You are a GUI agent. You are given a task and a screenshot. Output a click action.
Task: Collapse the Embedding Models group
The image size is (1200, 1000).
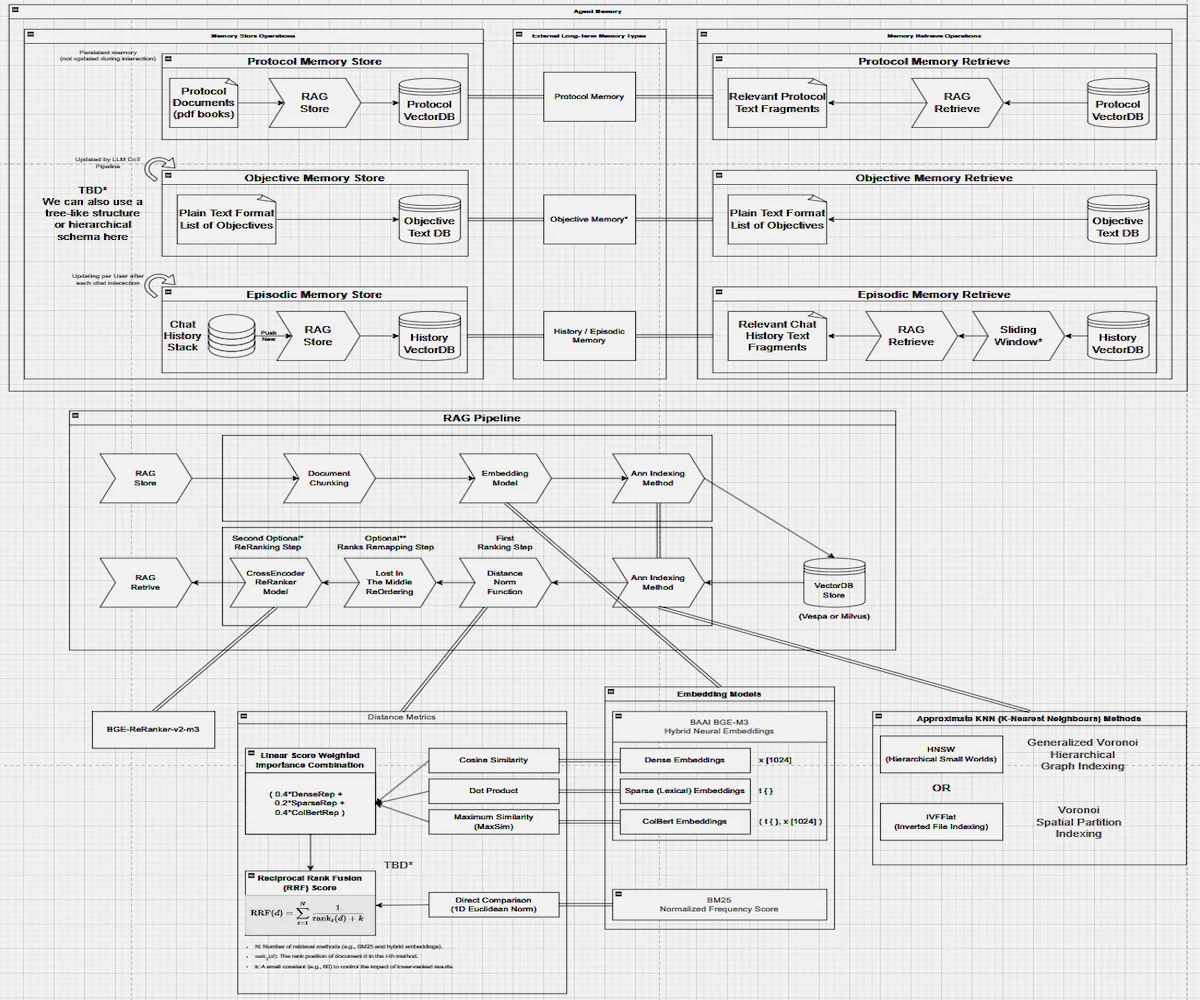tap(612, 693)
